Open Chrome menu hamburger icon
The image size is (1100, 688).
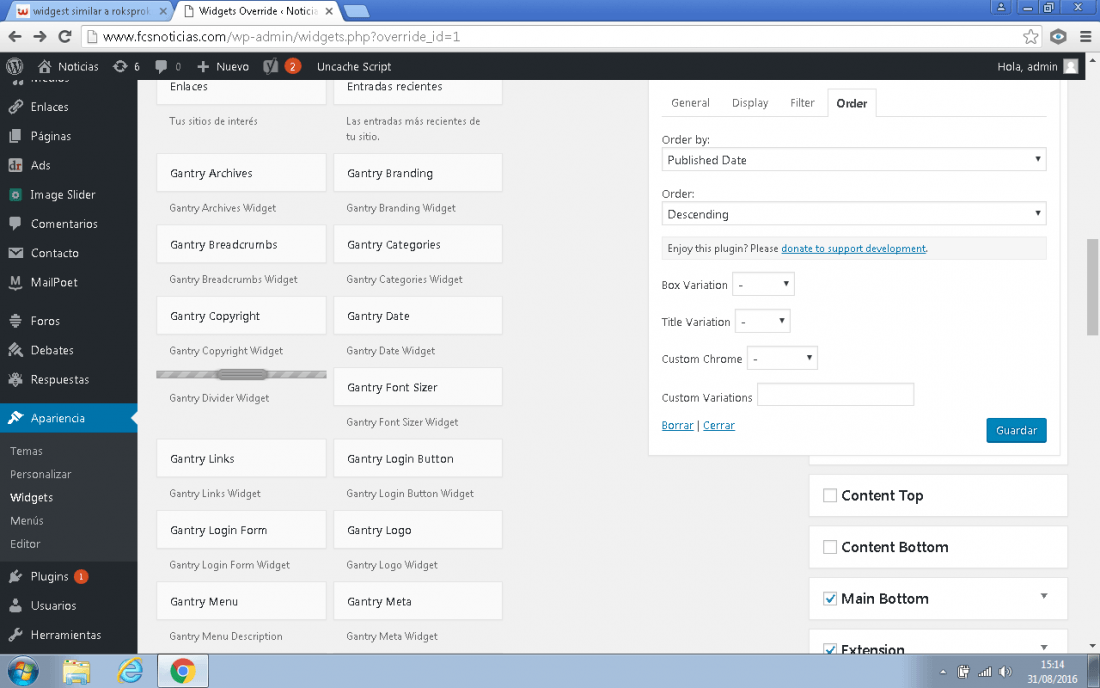point(1085,36)
